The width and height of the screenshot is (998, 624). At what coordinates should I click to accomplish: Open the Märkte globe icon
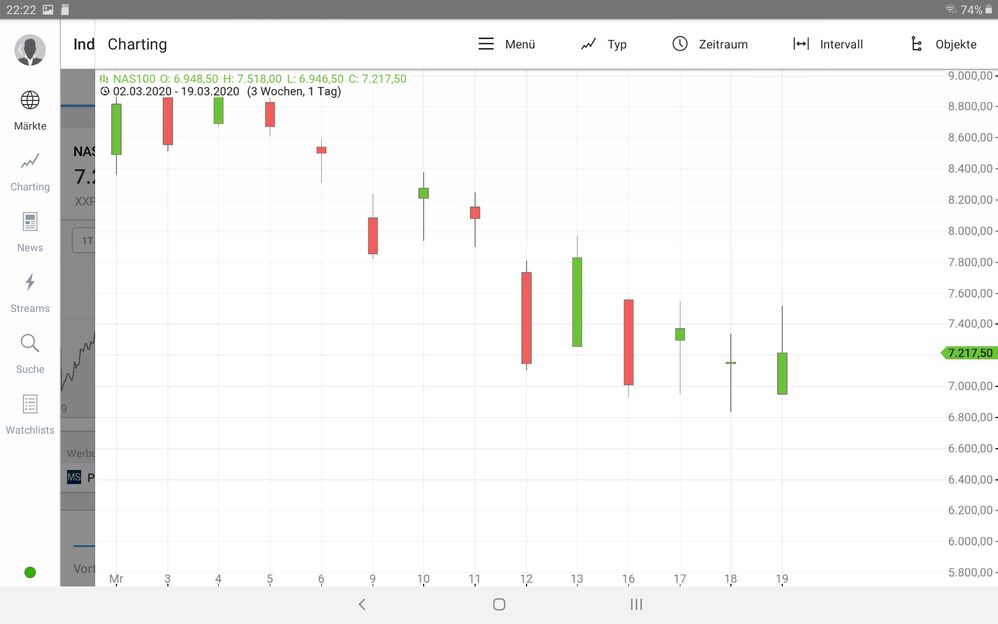[29, 98]
